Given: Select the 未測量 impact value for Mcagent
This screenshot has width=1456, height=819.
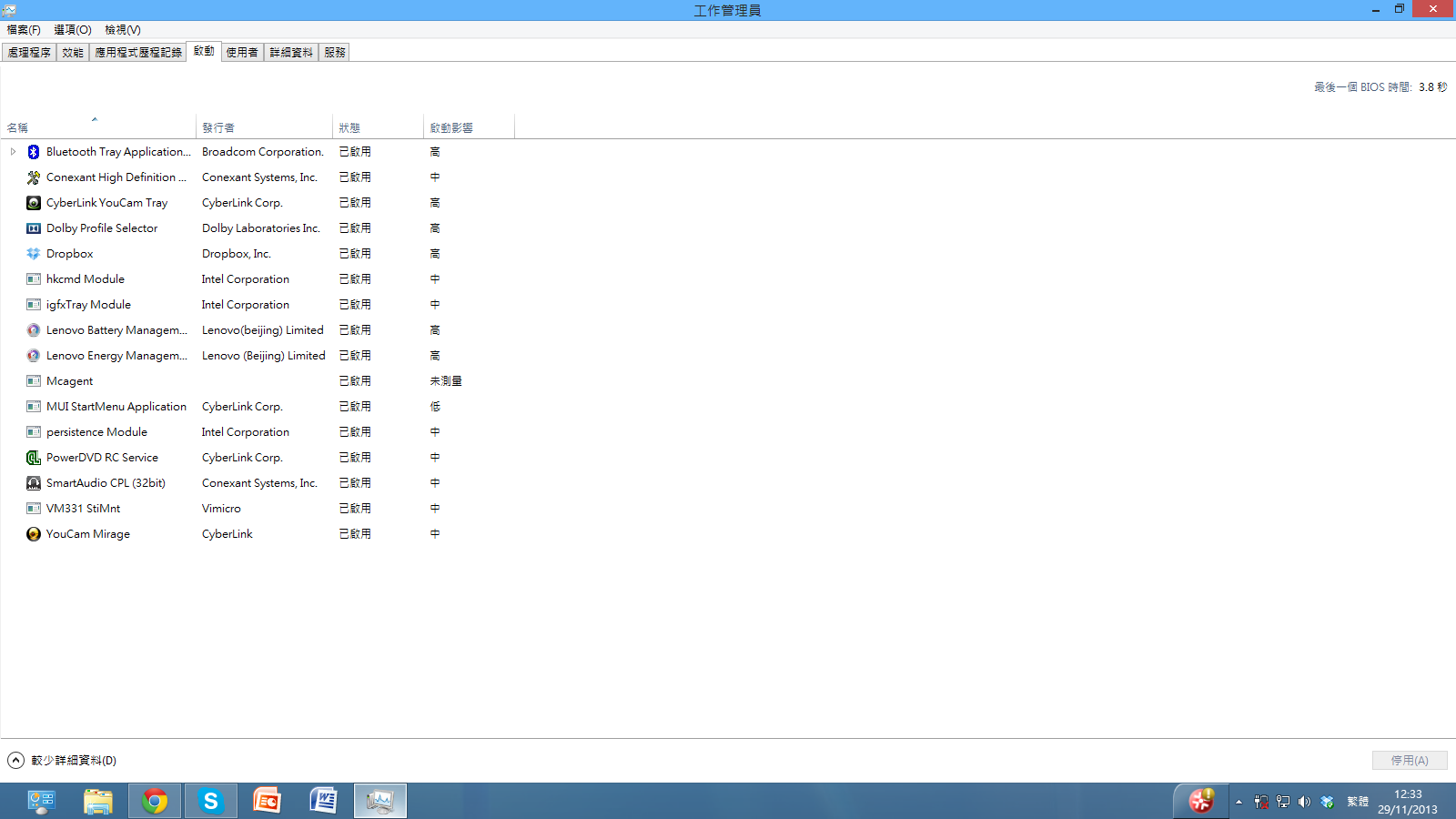Looking at the screenshot, I should click(446, 381).
